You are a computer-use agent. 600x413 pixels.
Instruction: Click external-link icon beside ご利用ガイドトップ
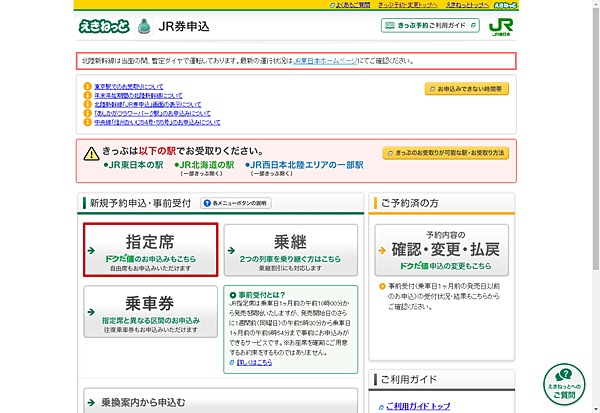[x=381, y=407]
